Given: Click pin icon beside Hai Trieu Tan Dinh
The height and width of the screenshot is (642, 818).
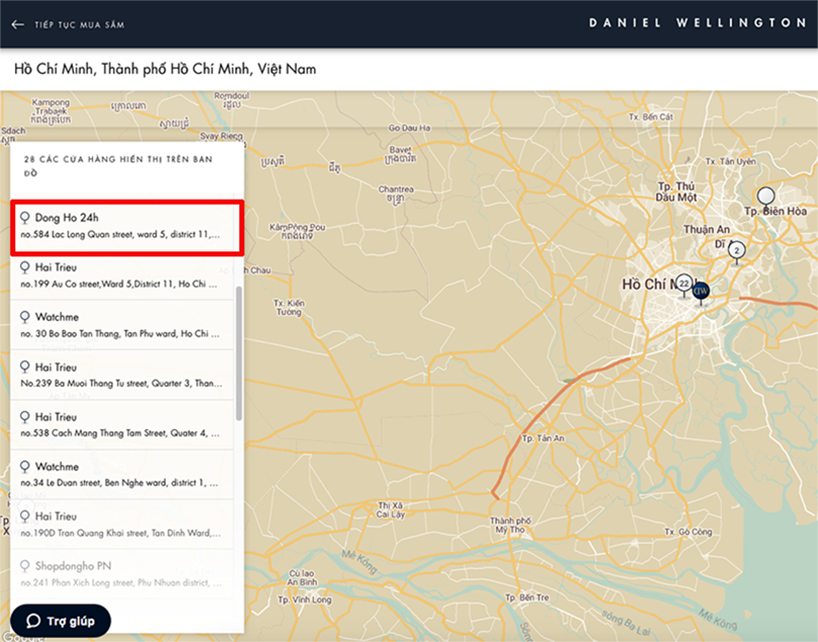Looking at the screenshot, I should pos(25,516).
